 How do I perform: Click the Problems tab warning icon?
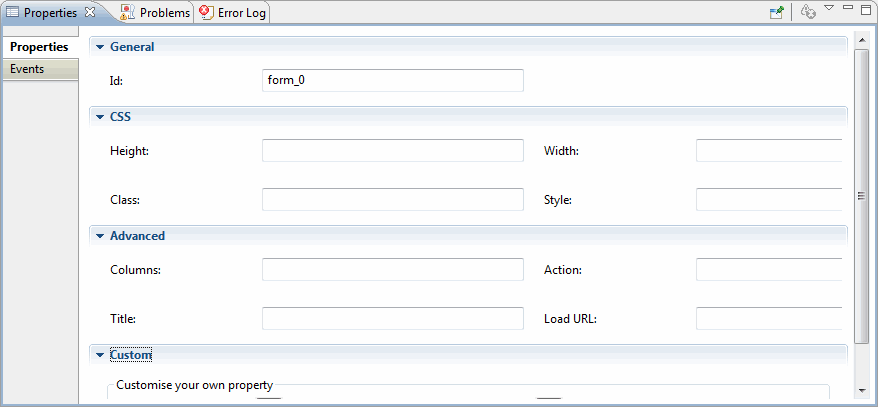[x=128, y=12]
